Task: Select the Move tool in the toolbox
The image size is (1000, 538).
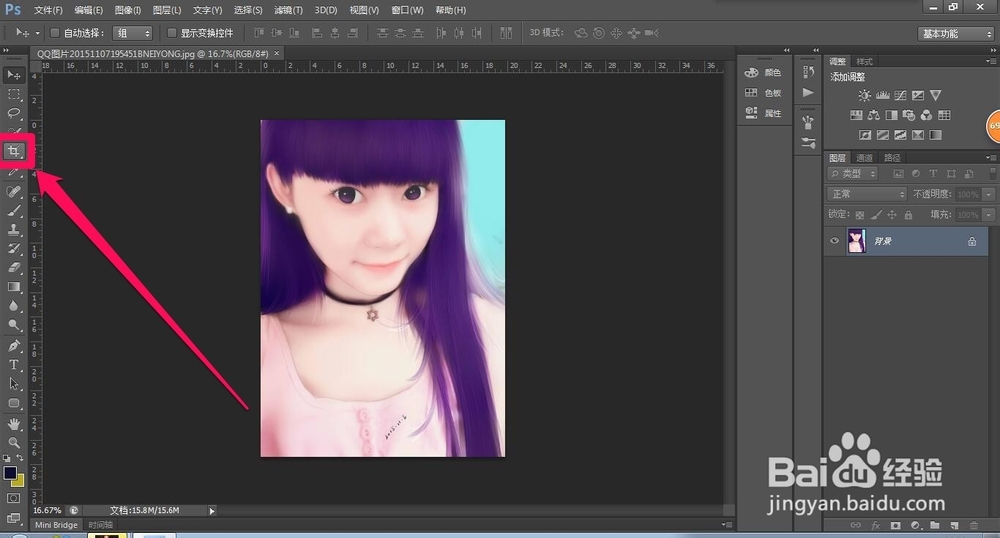Action: tap(13, 75)
